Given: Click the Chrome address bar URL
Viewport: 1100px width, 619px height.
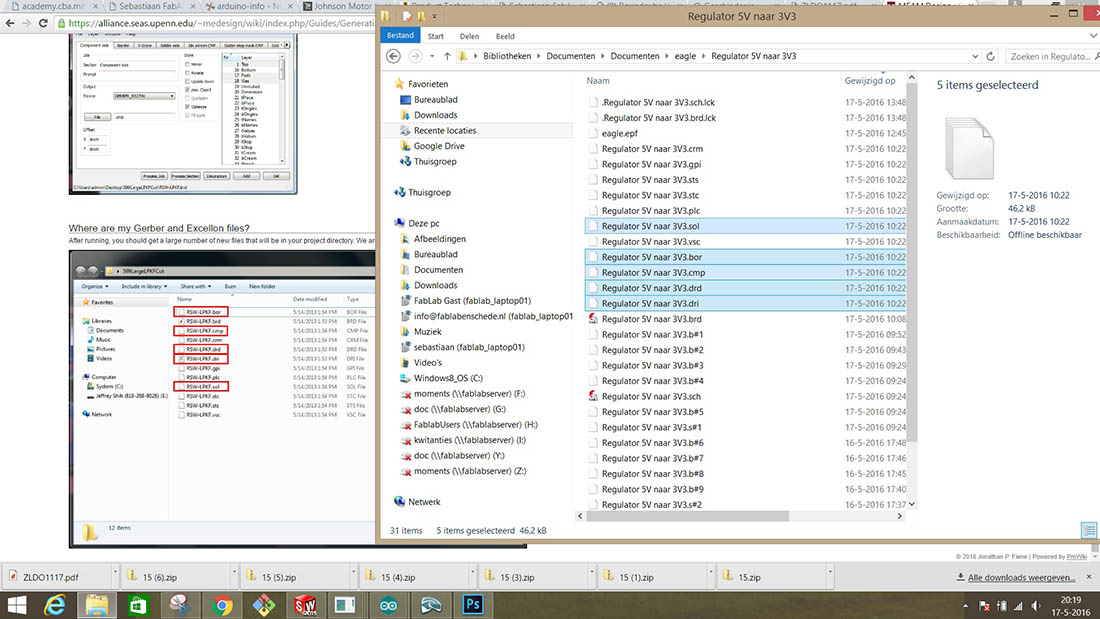Looking at the screenshot, I should pyautogui.click(x=221, y=23).
